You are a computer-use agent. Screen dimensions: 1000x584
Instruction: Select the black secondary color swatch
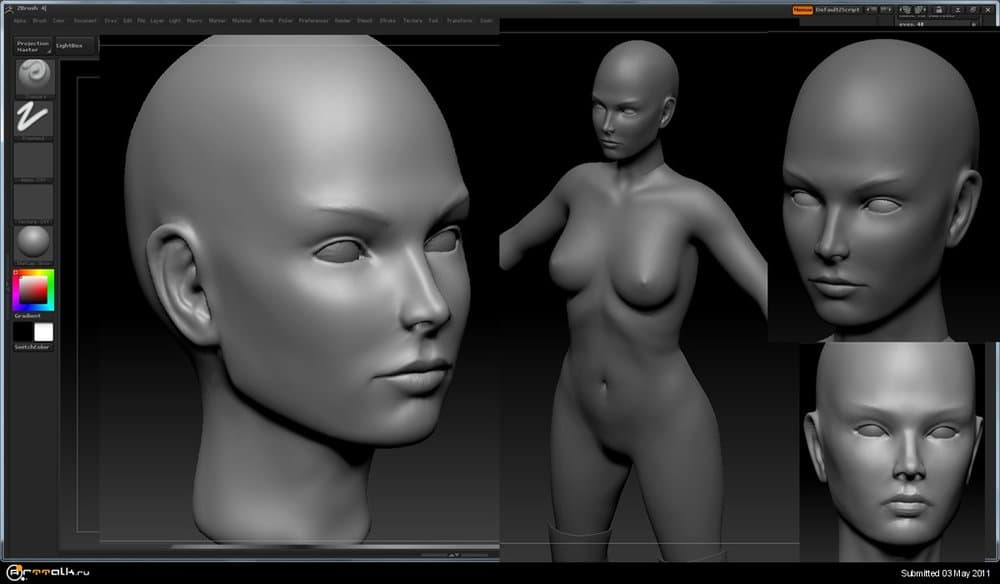click(23, 332)
